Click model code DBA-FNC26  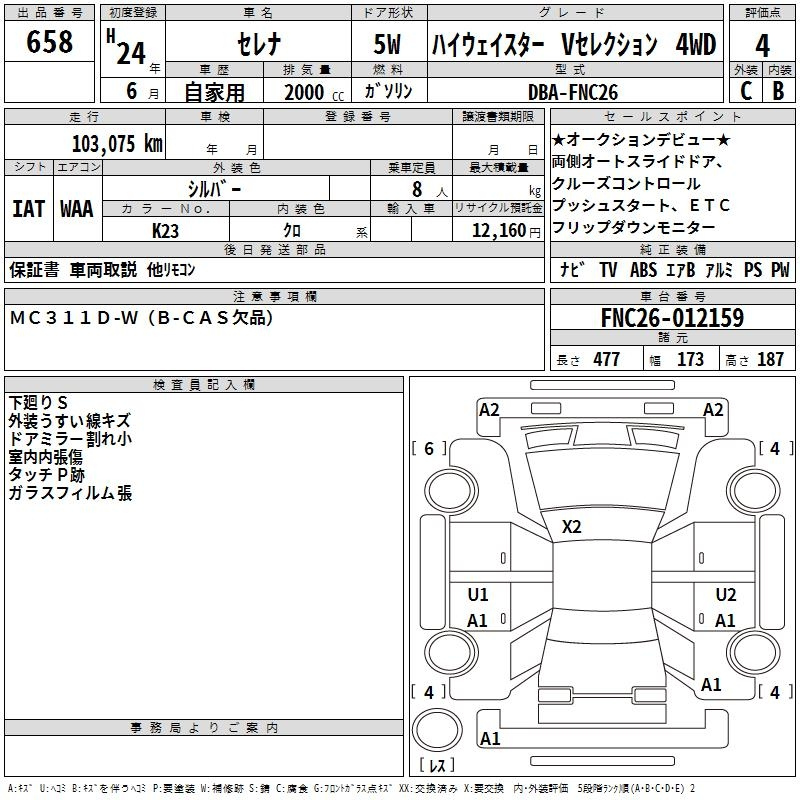click(x=573, y=92)
